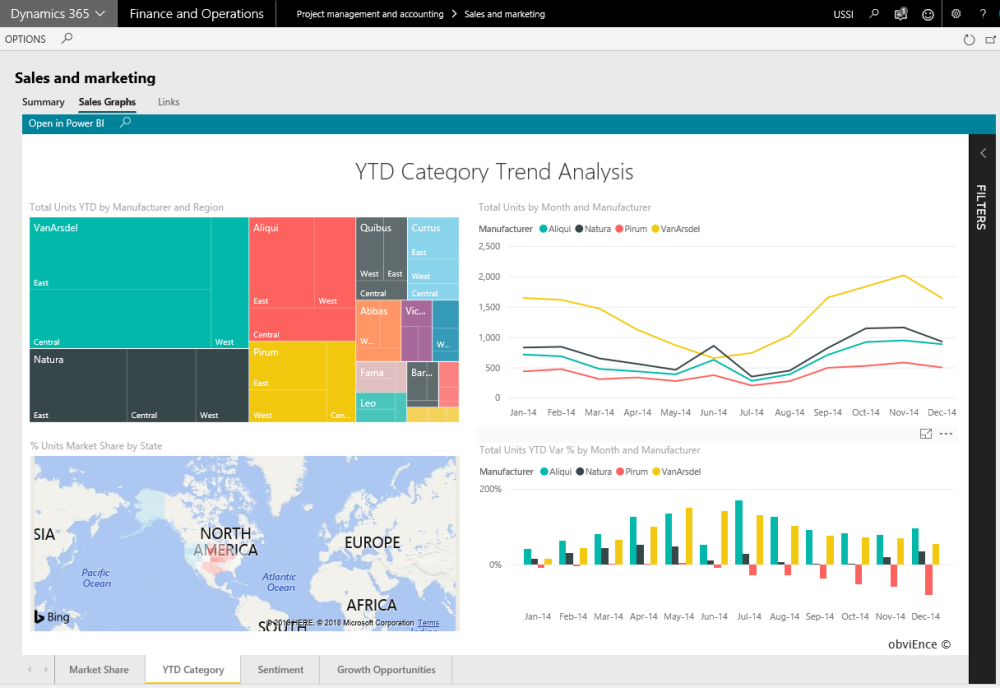The image size is (1000, 688).
Task: Open the Sentiment report page tab
Action: point(281,670)
